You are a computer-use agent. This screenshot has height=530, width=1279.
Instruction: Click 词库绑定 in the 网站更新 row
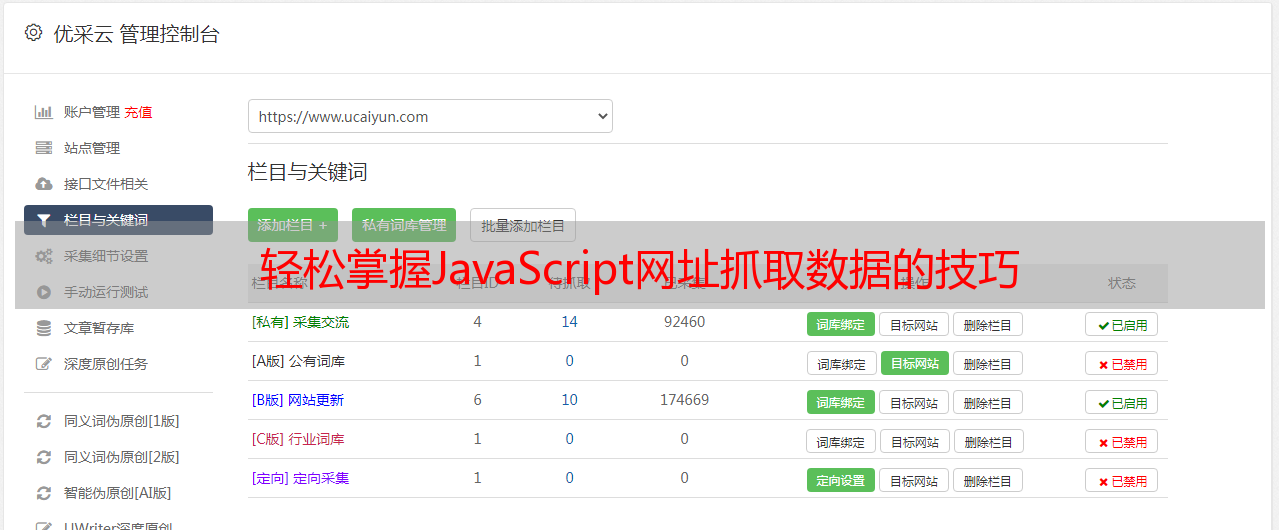841,402
